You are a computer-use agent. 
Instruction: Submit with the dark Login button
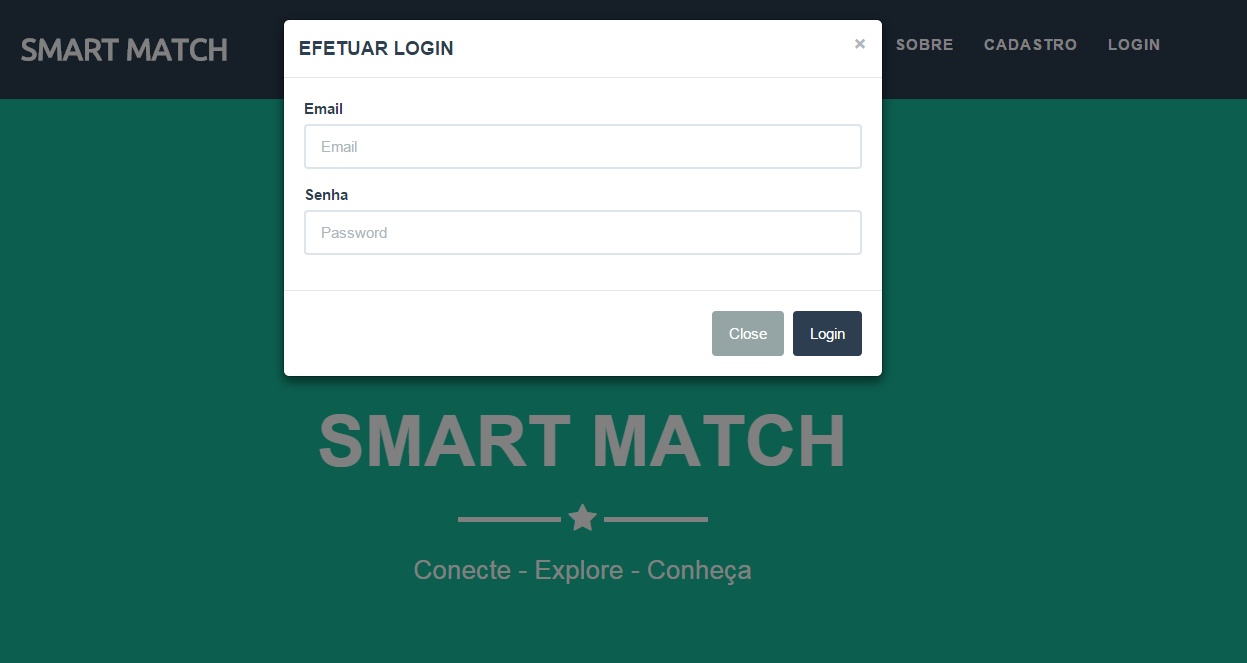[x=827, y=334]
